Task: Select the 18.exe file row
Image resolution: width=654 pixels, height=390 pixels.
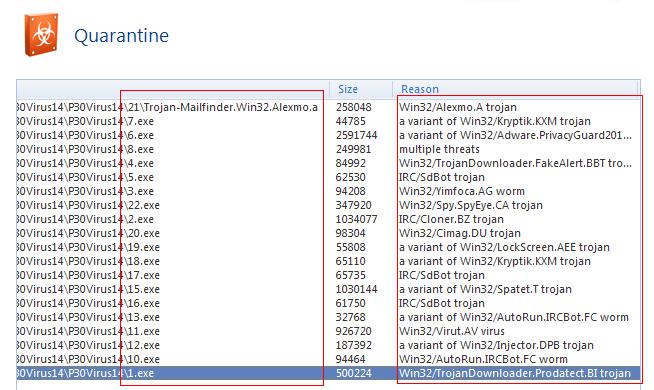Action: [x=328, y=261]
